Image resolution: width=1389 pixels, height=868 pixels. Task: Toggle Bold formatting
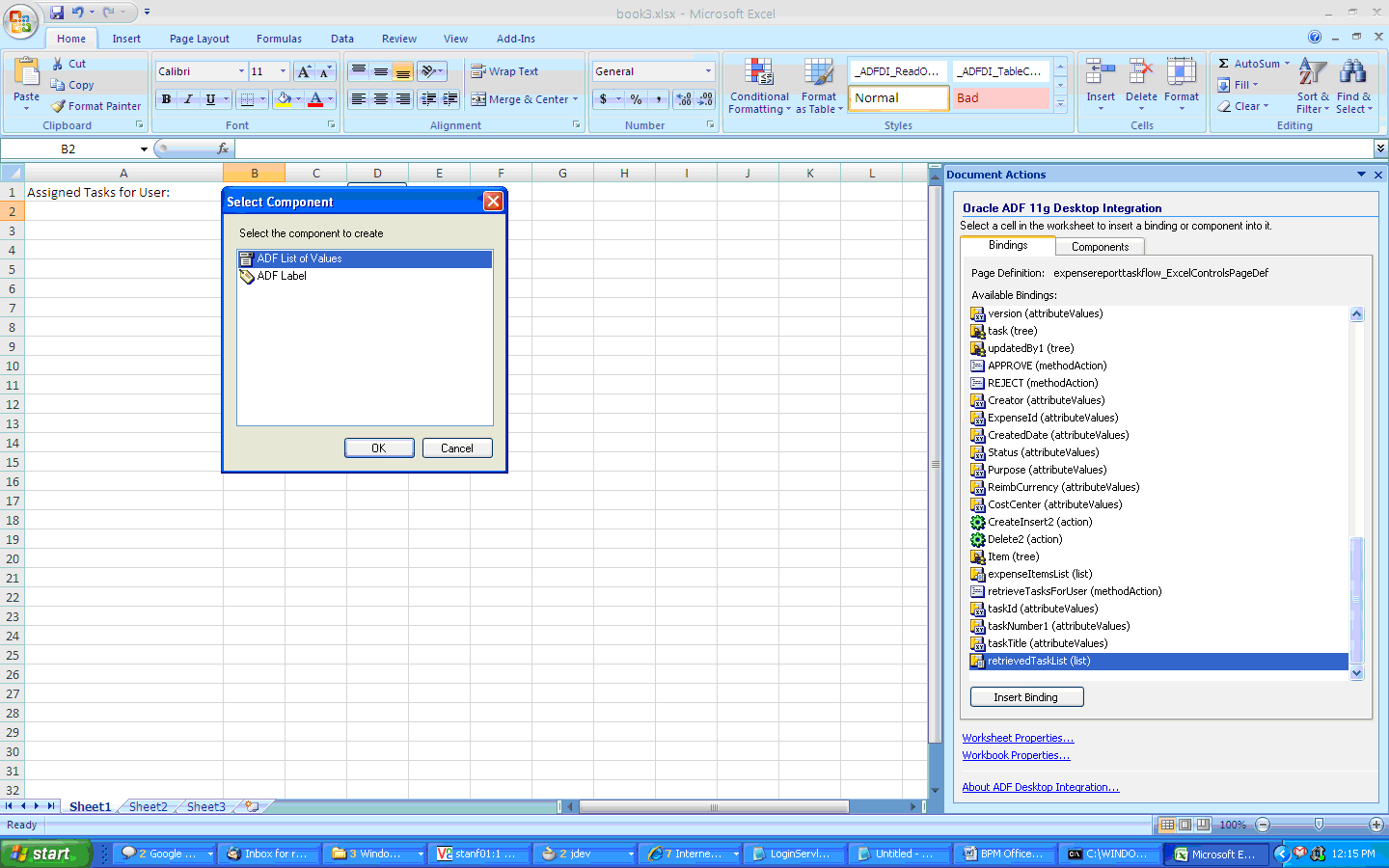pos(166,99)
